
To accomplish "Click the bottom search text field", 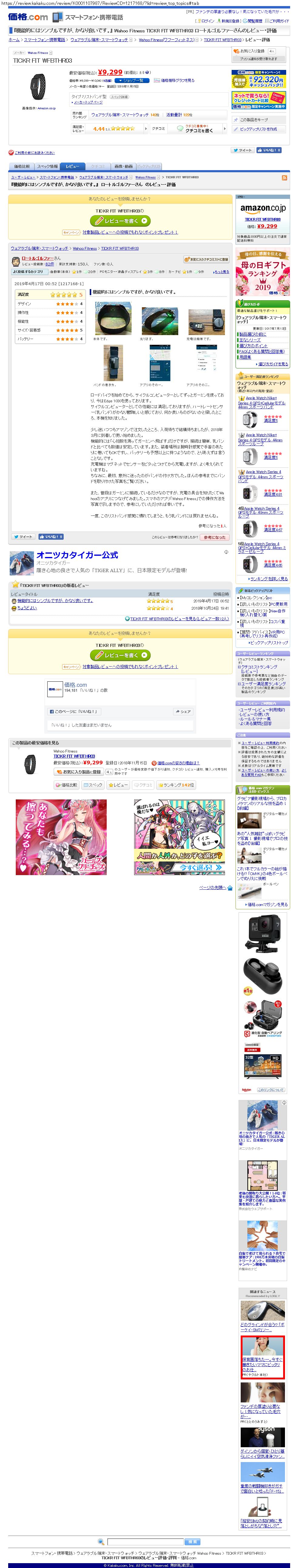I will click(x=145, y=1542).
